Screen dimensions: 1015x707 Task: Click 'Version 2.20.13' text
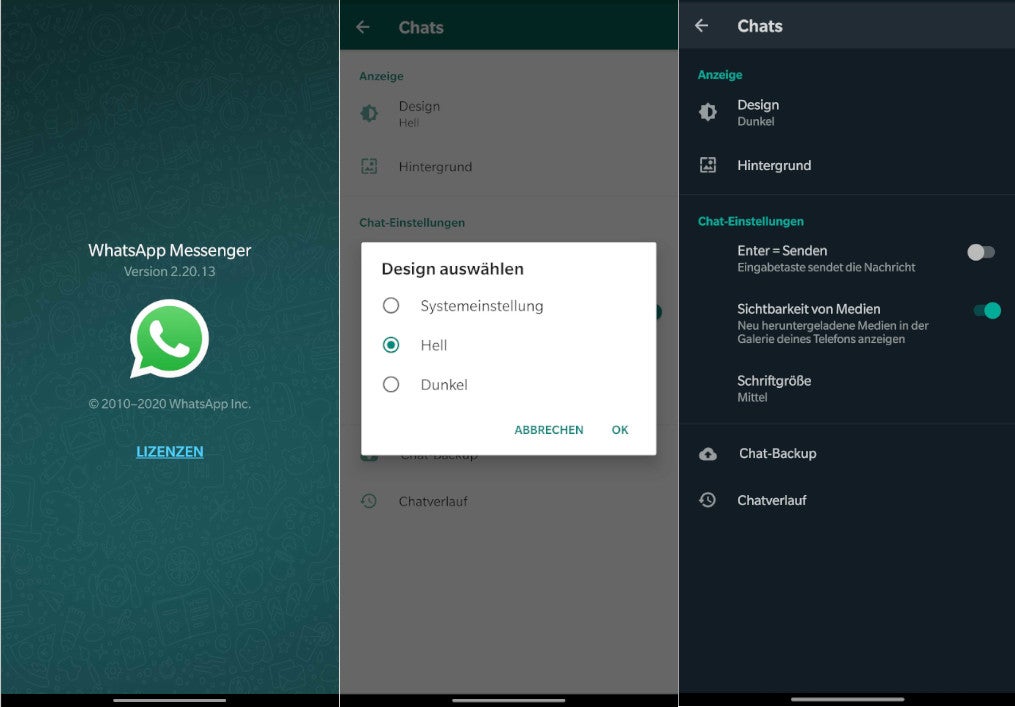170,271
